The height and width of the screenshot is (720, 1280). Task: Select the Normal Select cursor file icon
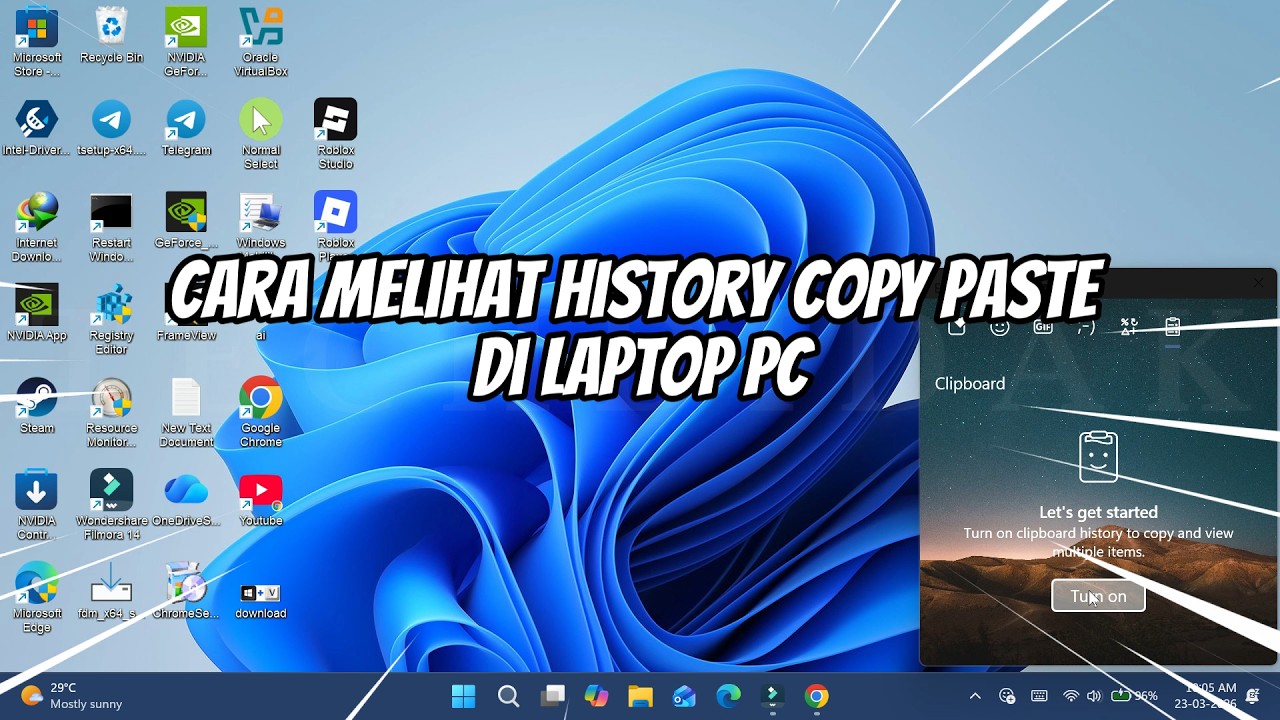(261, 135)
